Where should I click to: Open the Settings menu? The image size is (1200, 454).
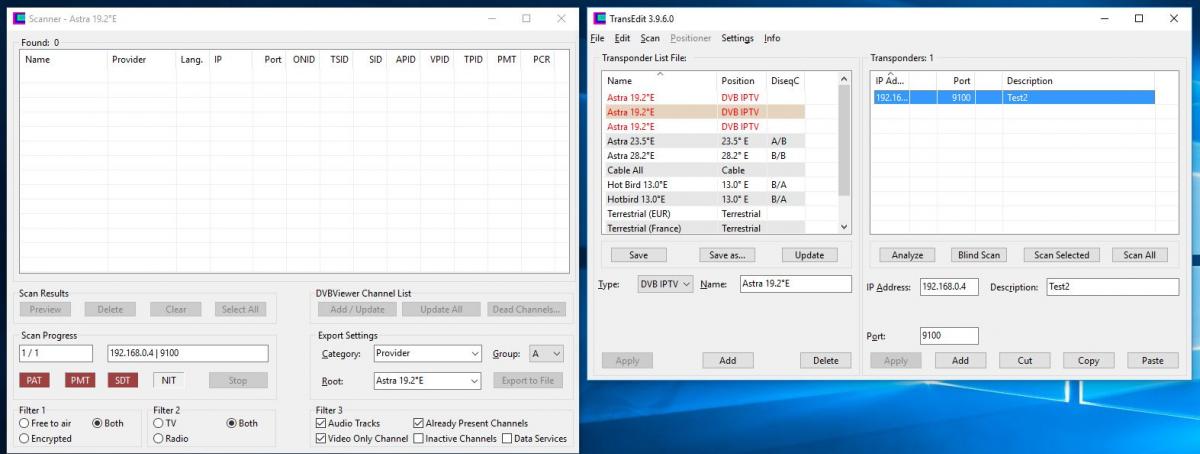[737, 38]
